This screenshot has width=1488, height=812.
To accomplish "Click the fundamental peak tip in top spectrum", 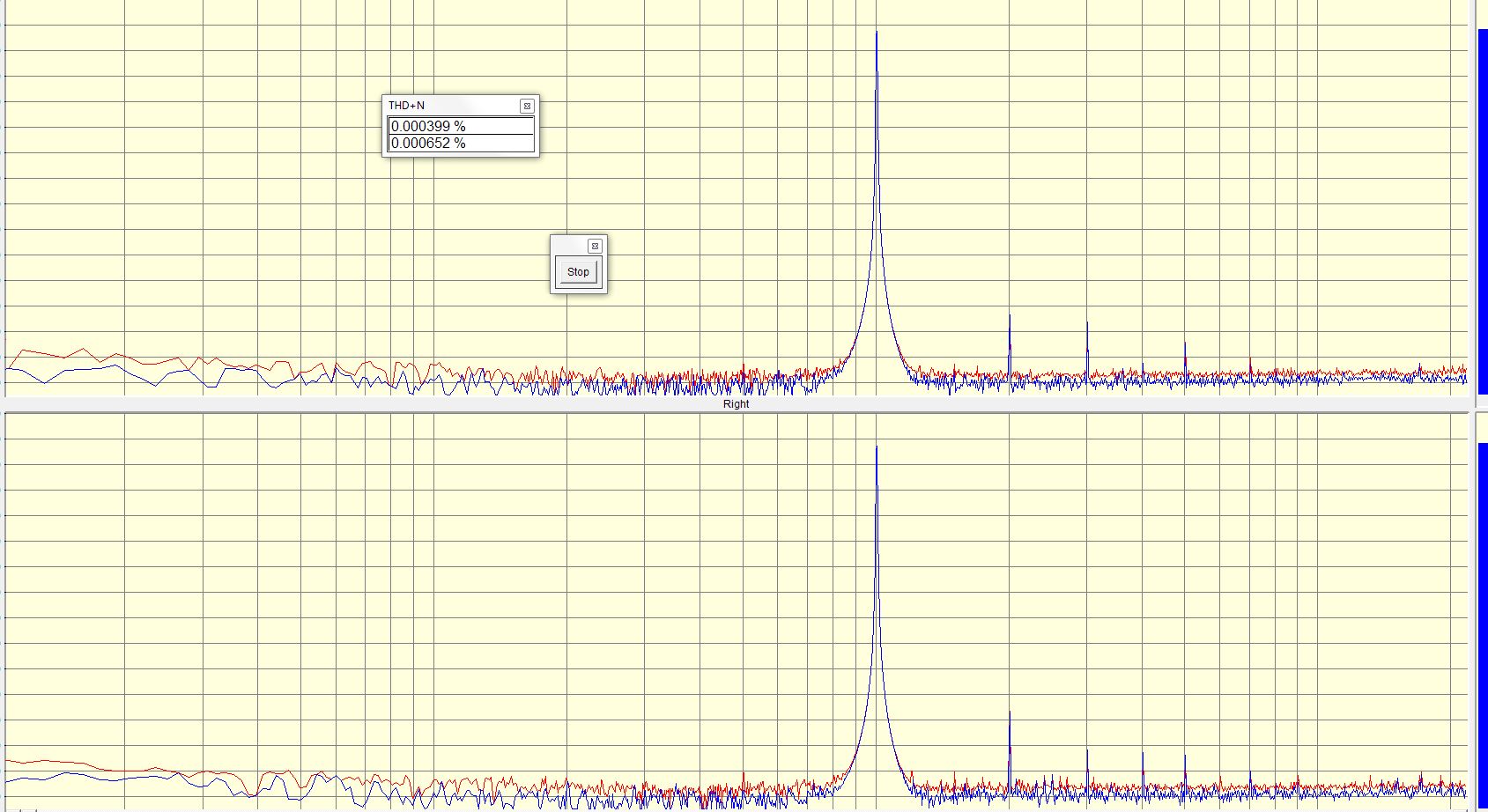I will click(877, 33).
